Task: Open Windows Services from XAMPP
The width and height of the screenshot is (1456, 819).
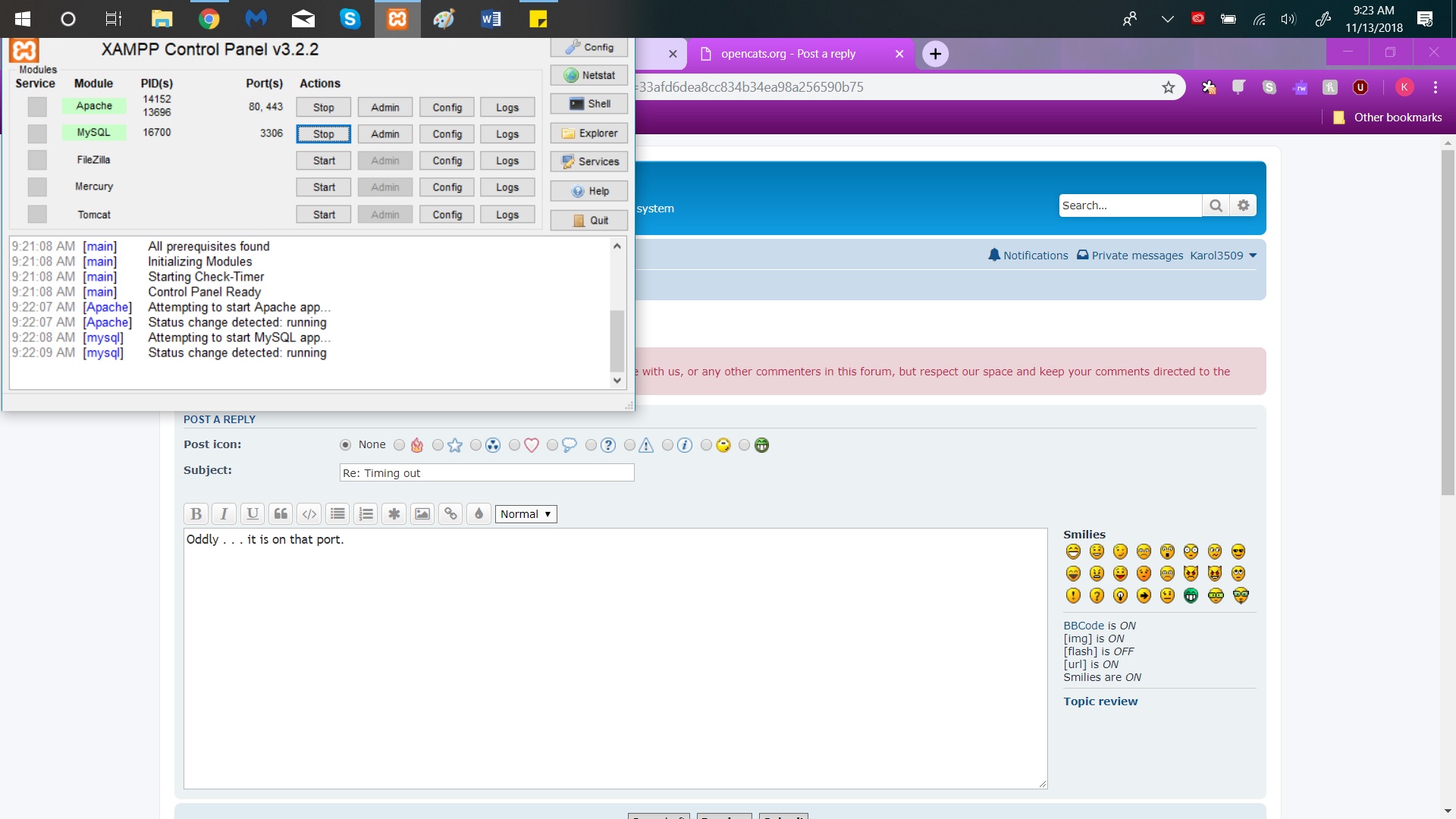Action: click(x=589, y=162)
